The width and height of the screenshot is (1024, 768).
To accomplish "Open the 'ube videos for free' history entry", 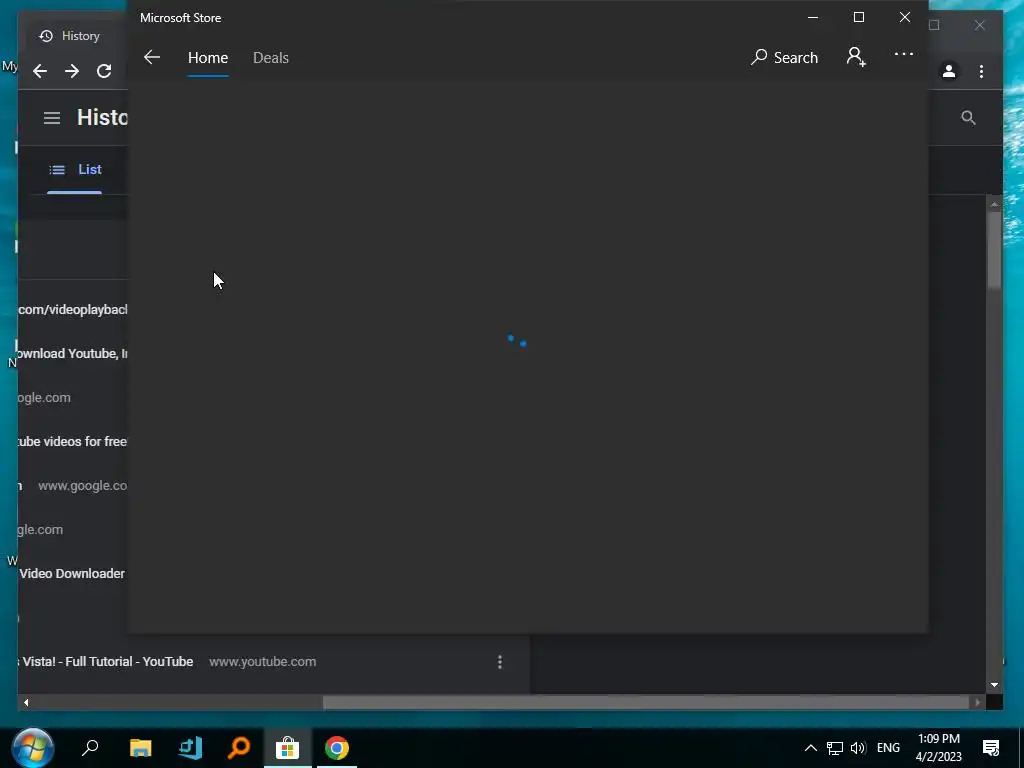I will tap(72, 441).
